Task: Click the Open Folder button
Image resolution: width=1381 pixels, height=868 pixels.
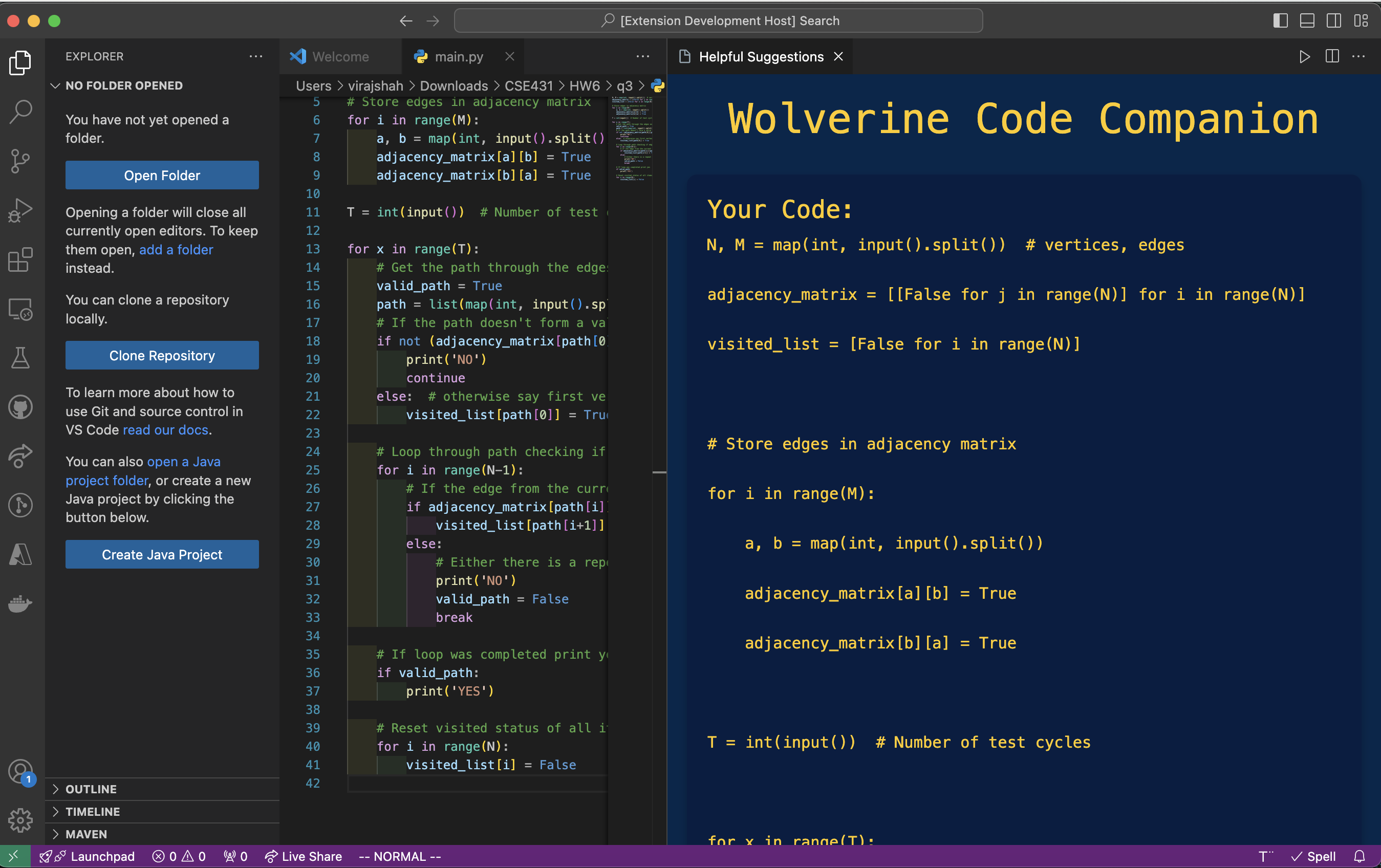Action: 162,176
